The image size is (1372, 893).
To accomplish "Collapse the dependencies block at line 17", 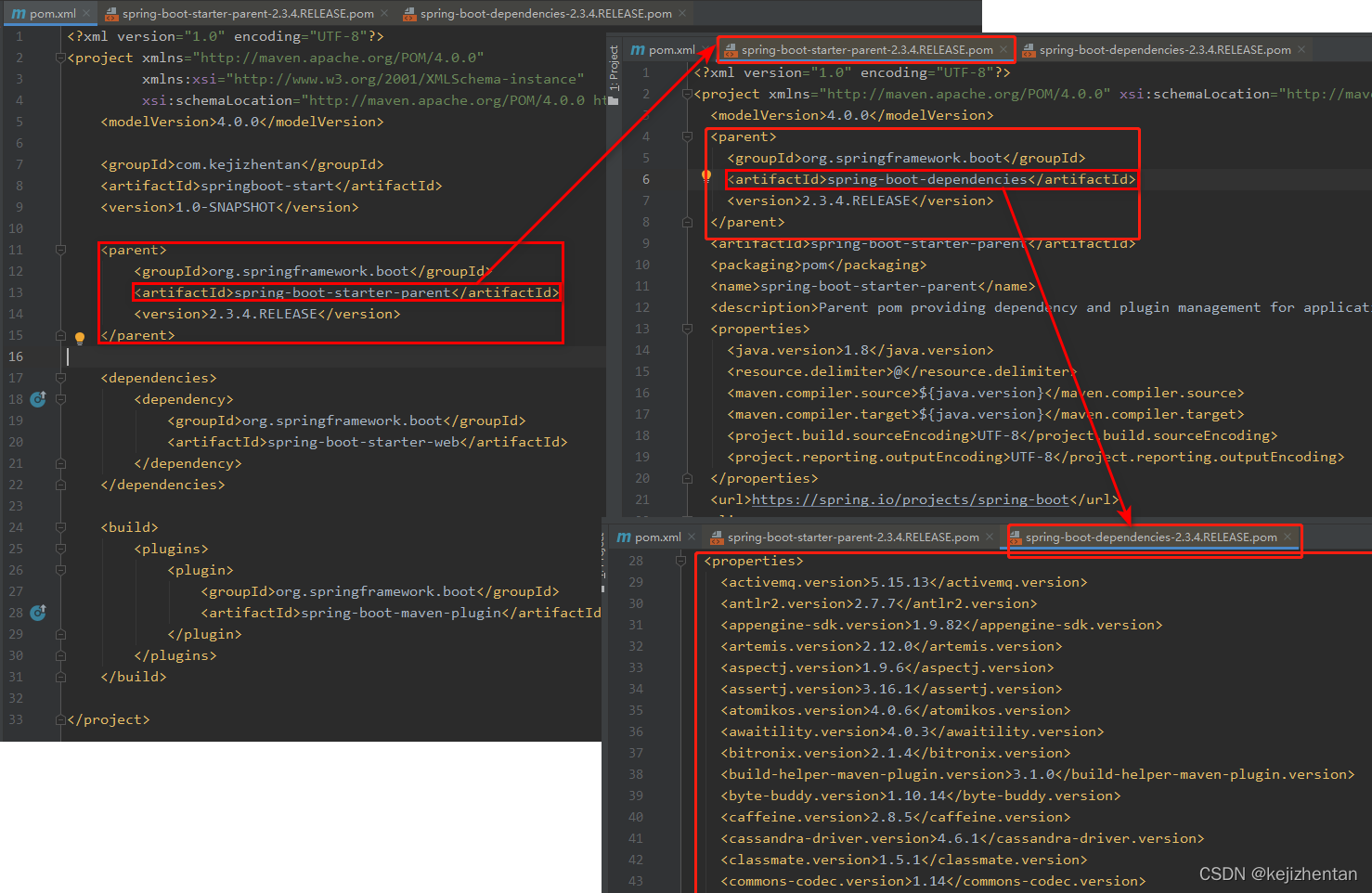I will (60, 378).
